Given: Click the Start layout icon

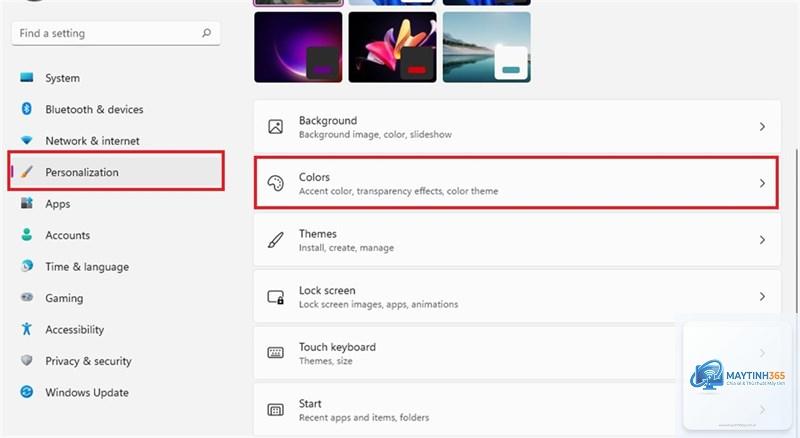Looking at the screenshot, I should 276,409.
